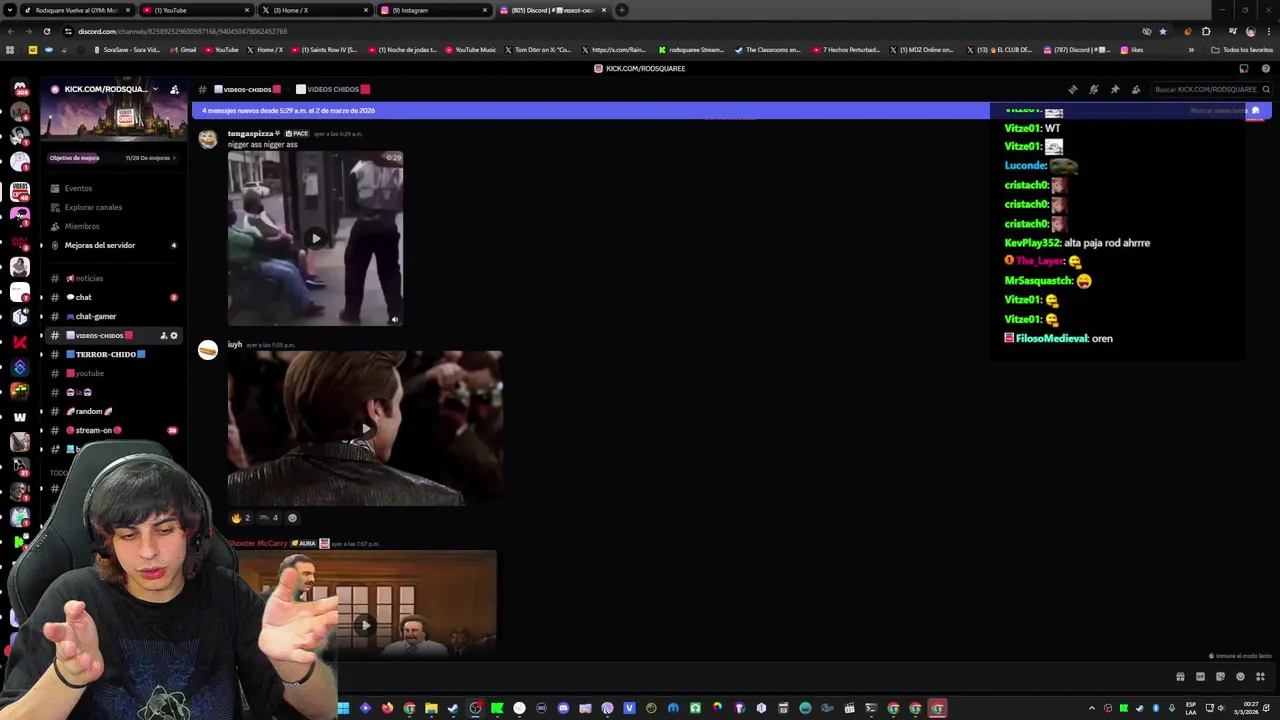Open the server with red K icon
The height and width of the screenshot is (720, 1280).
20,341
